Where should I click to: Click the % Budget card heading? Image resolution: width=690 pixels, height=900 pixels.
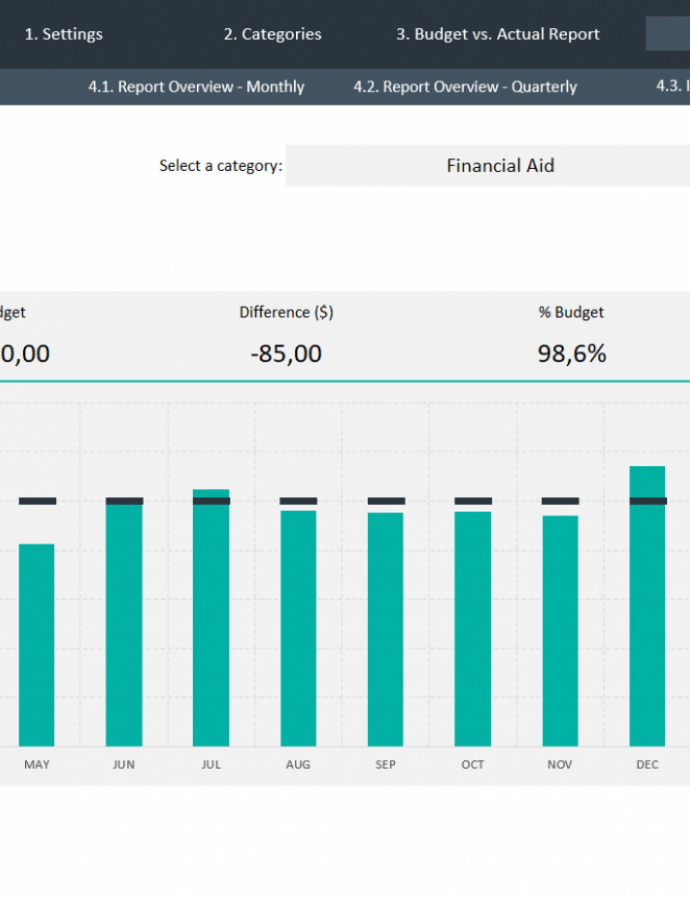tap(571, 312)
